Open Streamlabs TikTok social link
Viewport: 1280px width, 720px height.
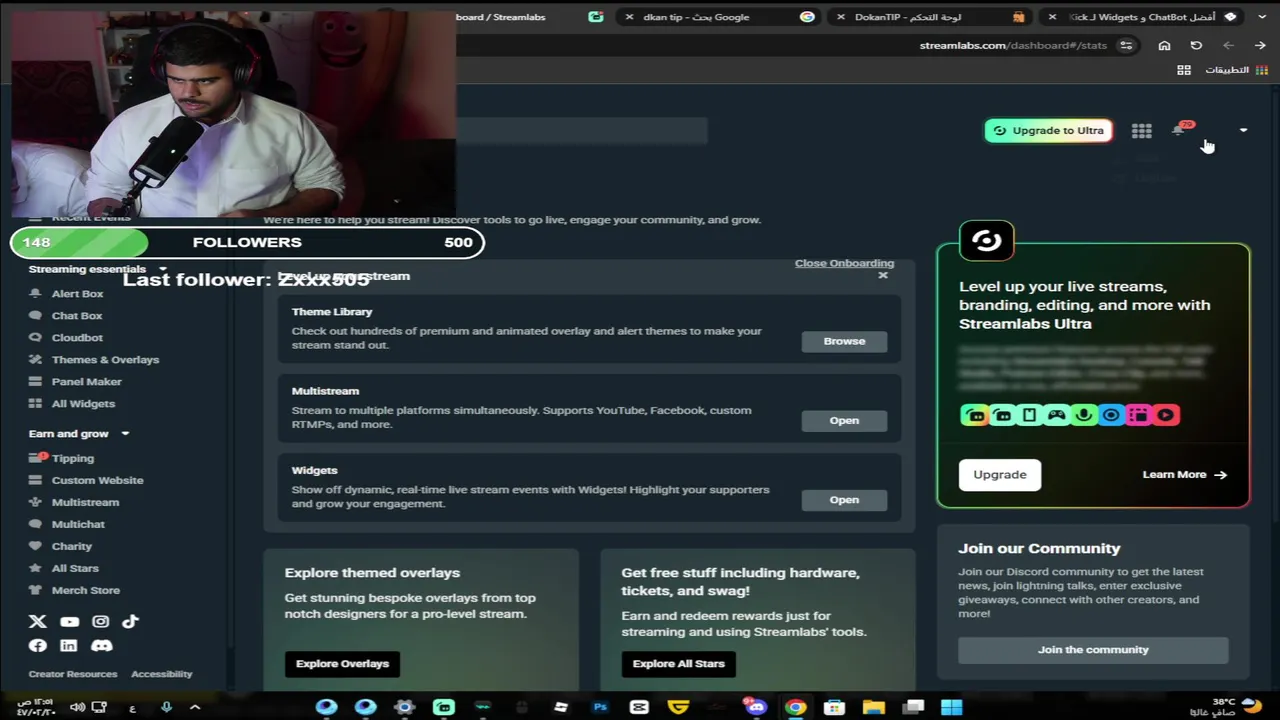(x=131, y=621)
